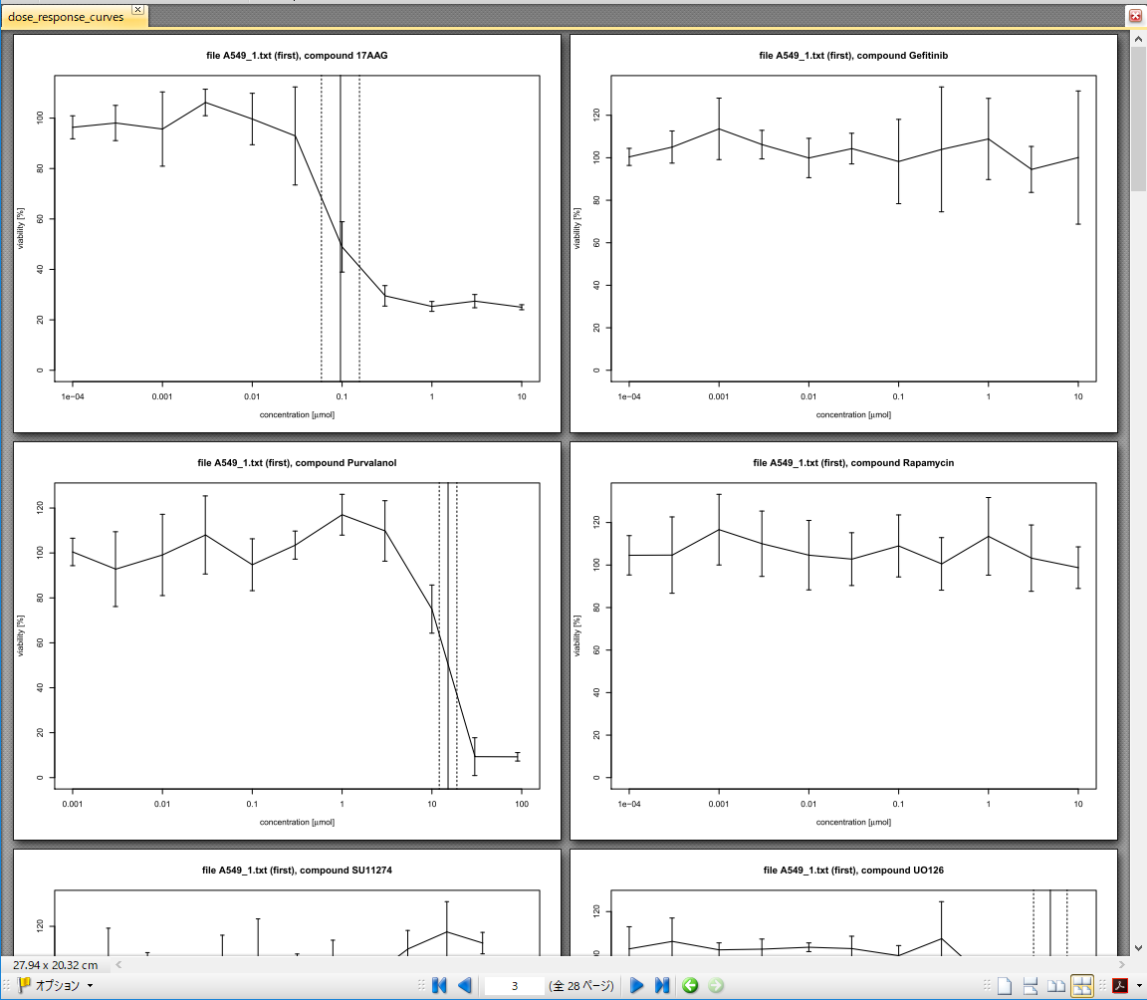This screenshot has height=1000, width=1147.
Task: Select the dose_response_curves tab
Action: [66, 17]
